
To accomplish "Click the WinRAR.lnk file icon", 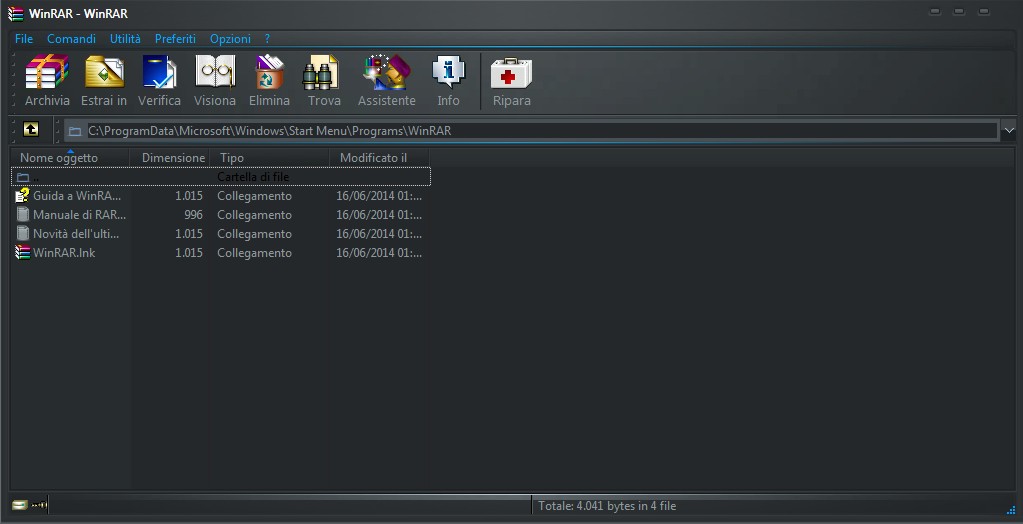I will tap(22, 253).
